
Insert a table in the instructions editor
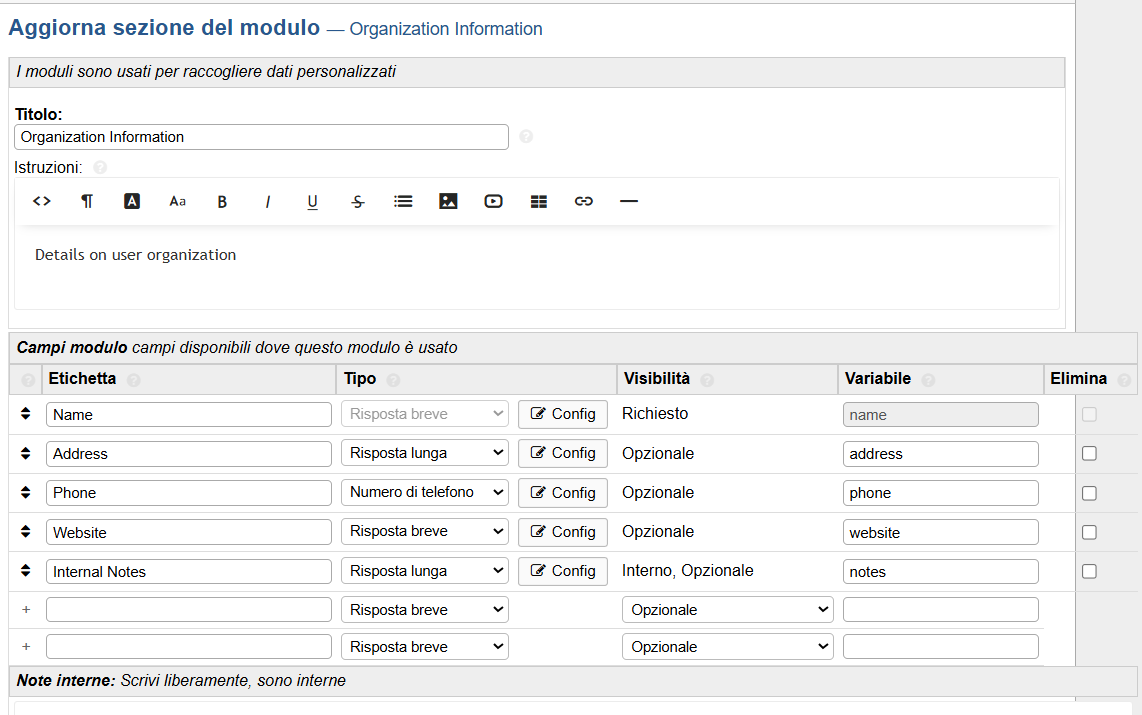click(539, 201)
